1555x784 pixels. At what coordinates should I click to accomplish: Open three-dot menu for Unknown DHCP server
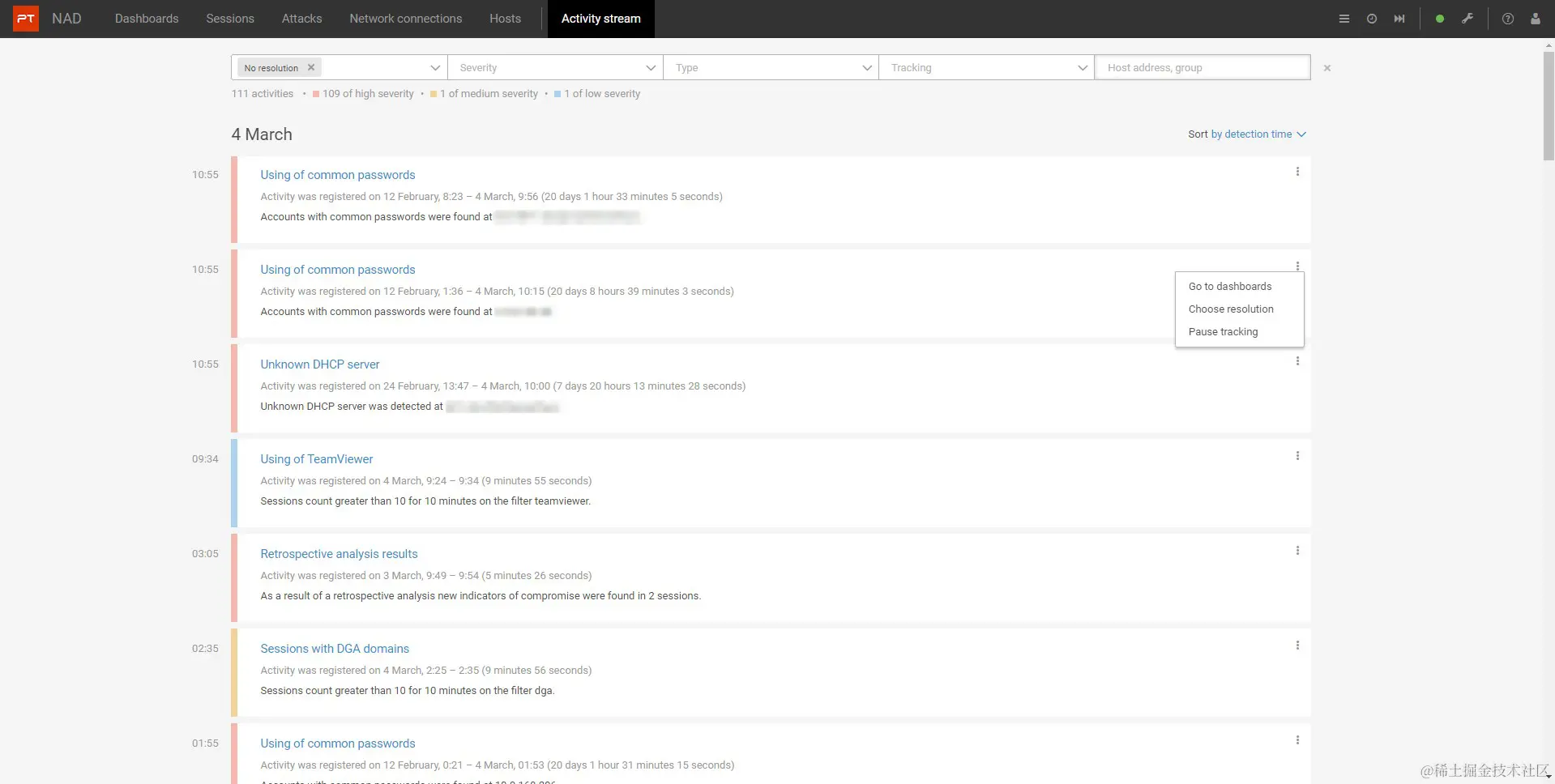(x=1297, y=361)
